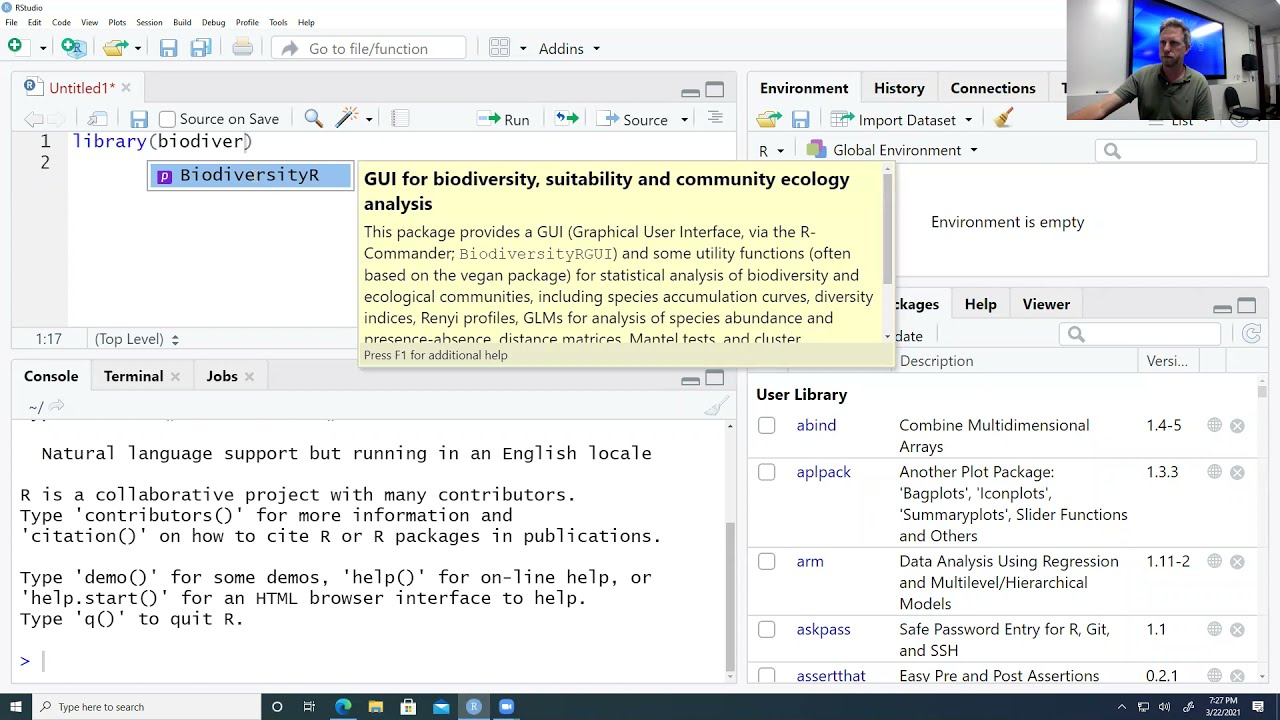Image resolution: width=1280 pixels, height=720 pixels.
Task: Open Mail app from taskbar
Action: (441, 707)
